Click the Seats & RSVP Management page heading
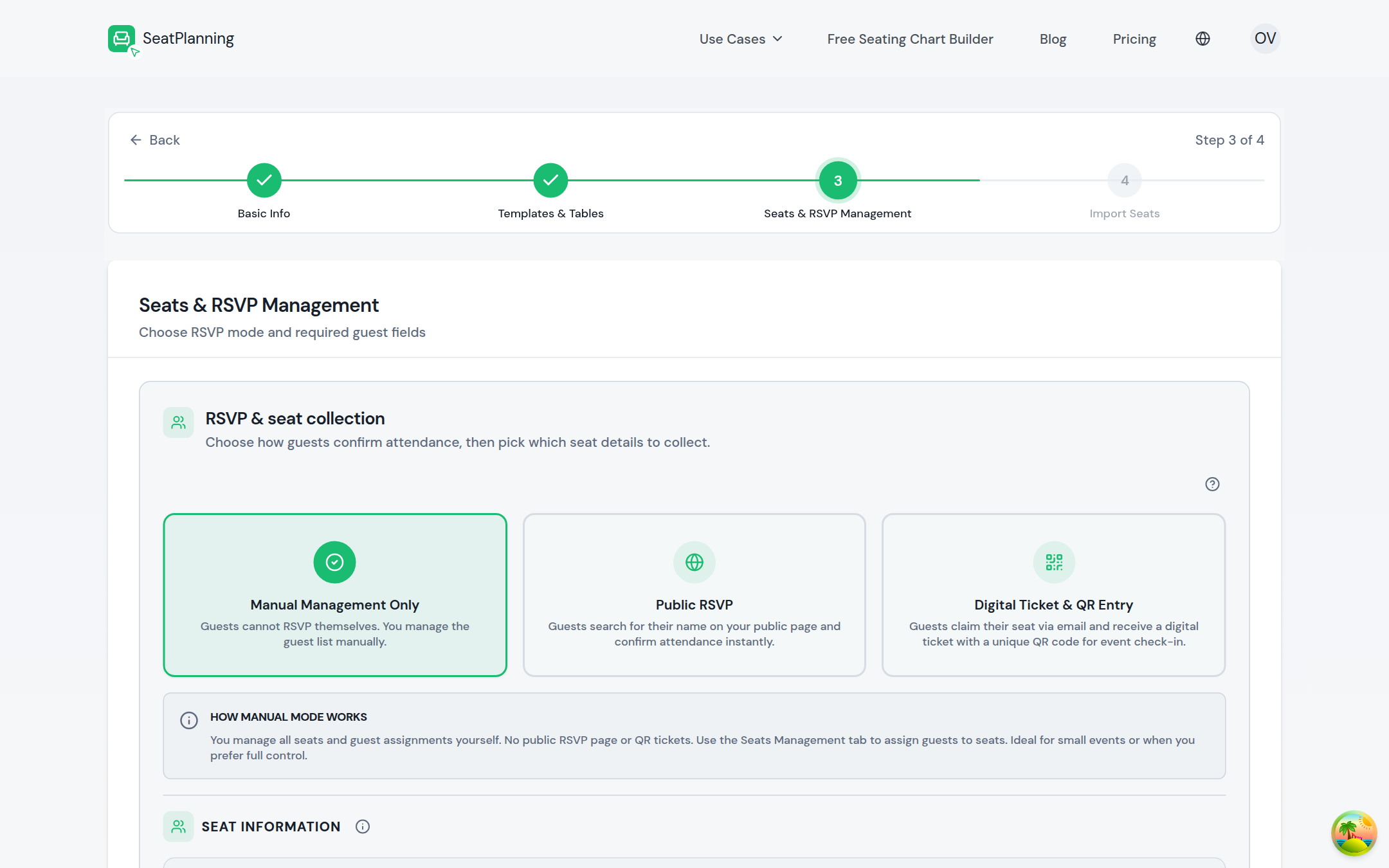This screenshot has width=1389, height=868. coord(259,305)
